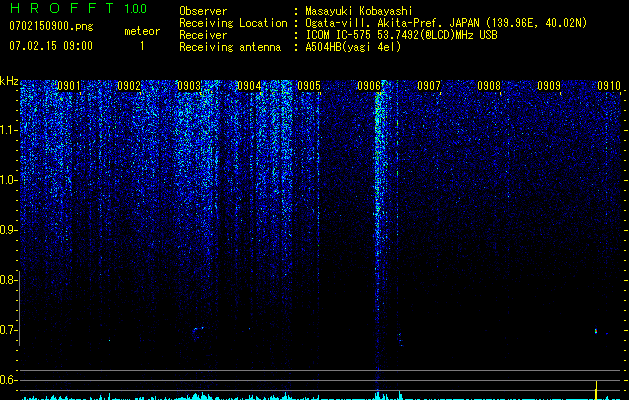Click the 0.9 kHz frequency label
This screenshot has height=400, width=629.
click(x=8, y=230)
